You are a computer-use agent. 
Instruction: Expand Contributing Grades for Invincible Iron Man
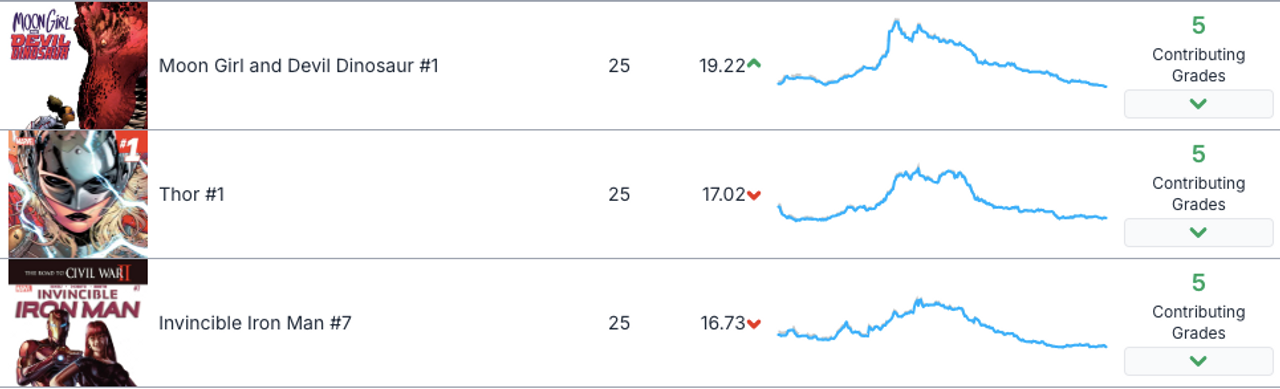pos(1198,361)
